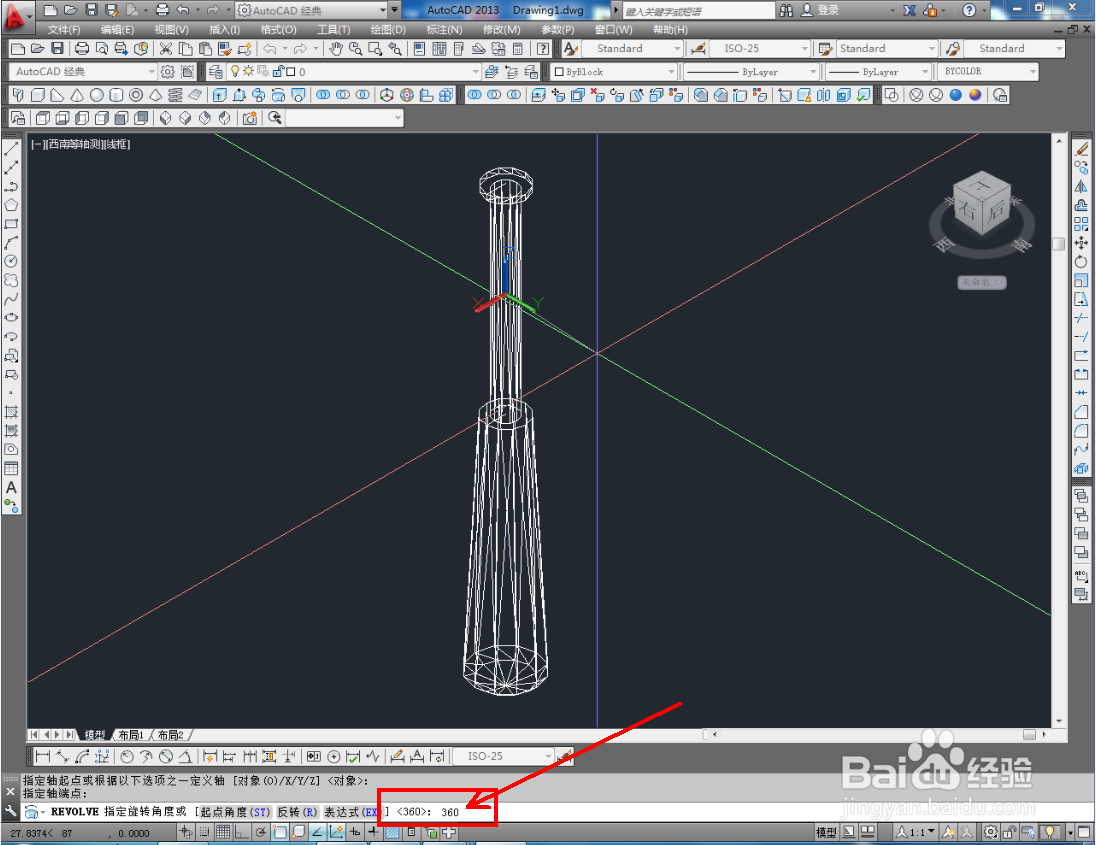Viewport: 1096px width, 845px height.
Task: Choose the 反转(R) command option
Action: click(298, 811)
